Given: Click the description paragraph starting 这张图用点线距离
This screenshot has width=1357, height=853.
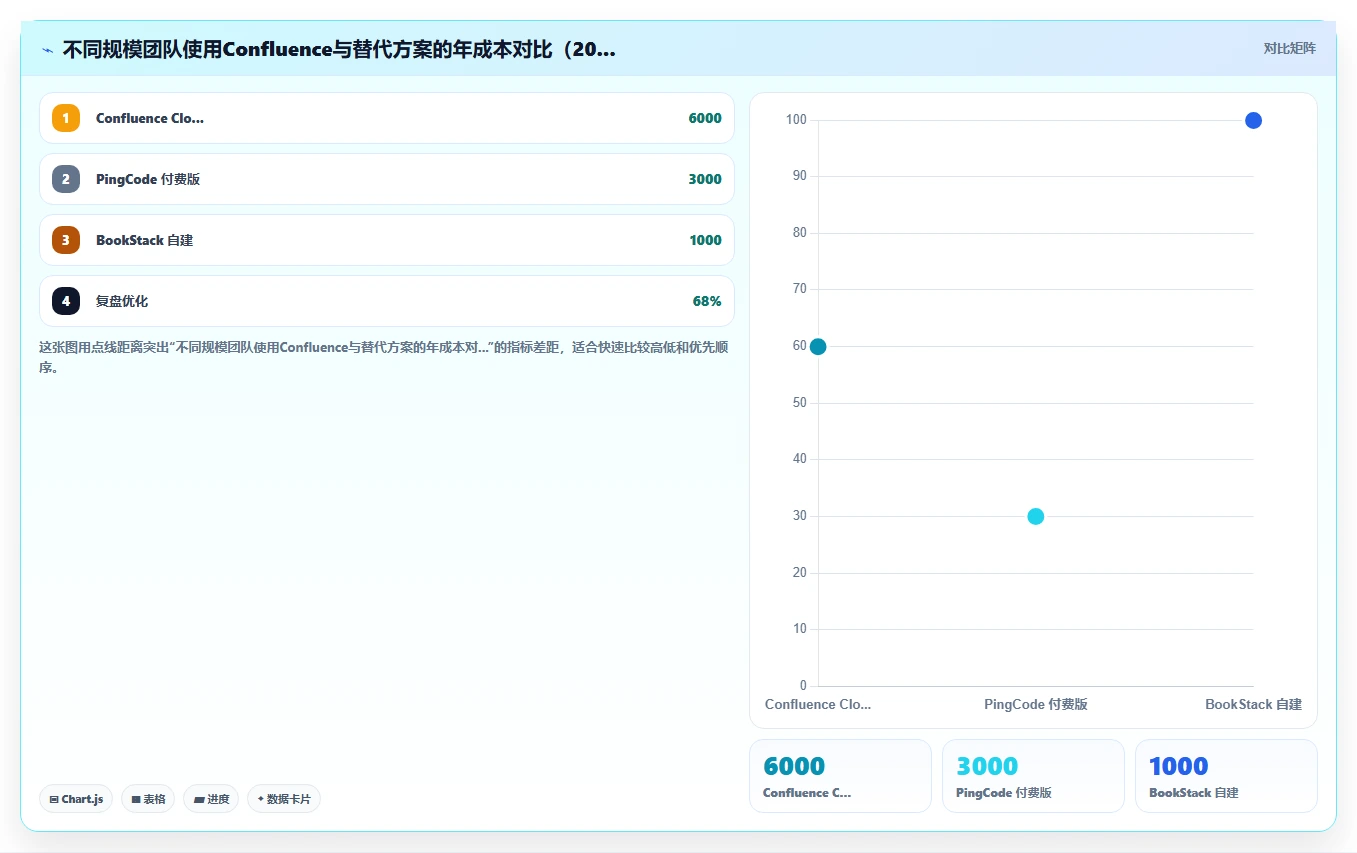Looking at the screenshot, I should [386, 357].
